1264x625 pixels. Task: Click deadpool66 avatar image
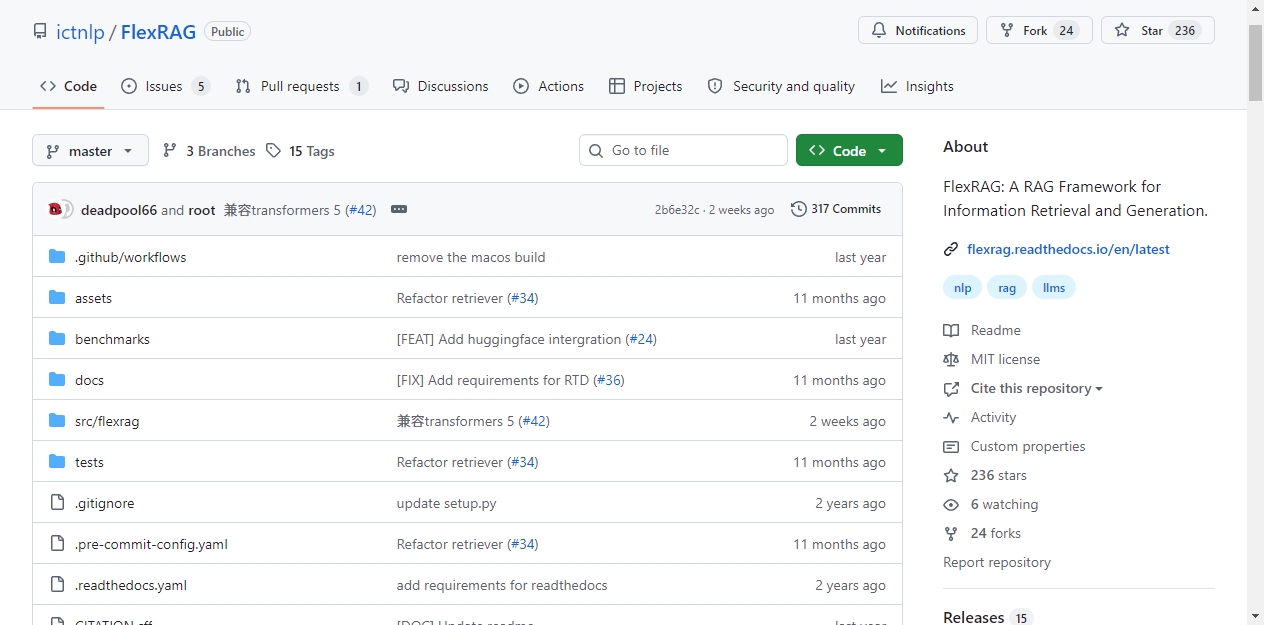coord(55,209)
